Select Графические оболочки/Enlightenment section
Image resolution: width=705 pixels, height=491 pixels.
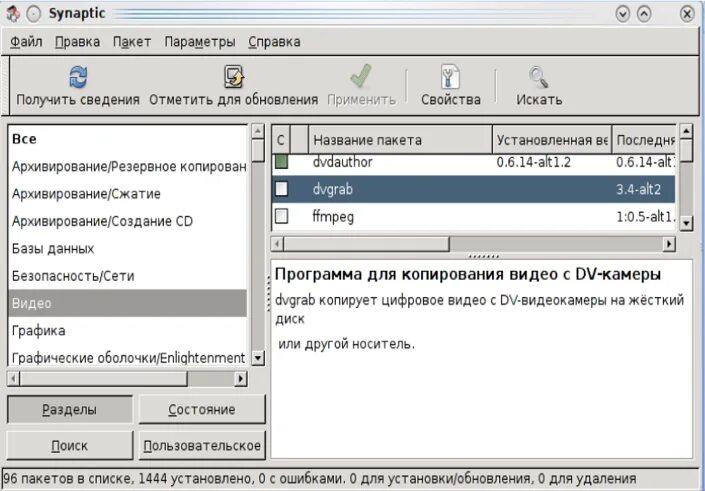(127, 358)
